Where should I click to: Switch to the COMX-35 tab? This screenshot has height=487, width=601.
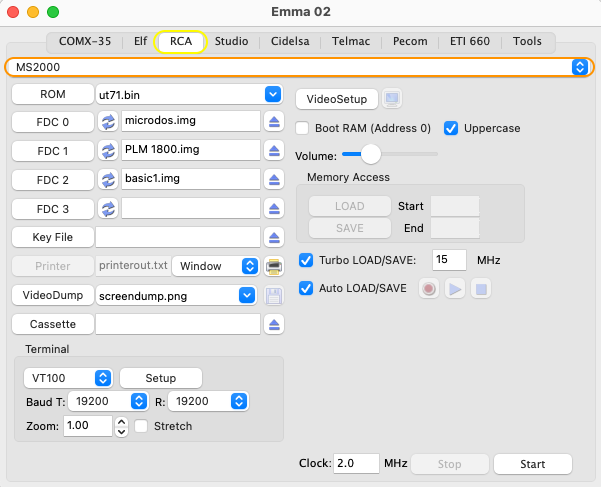(x=85, y=41)
